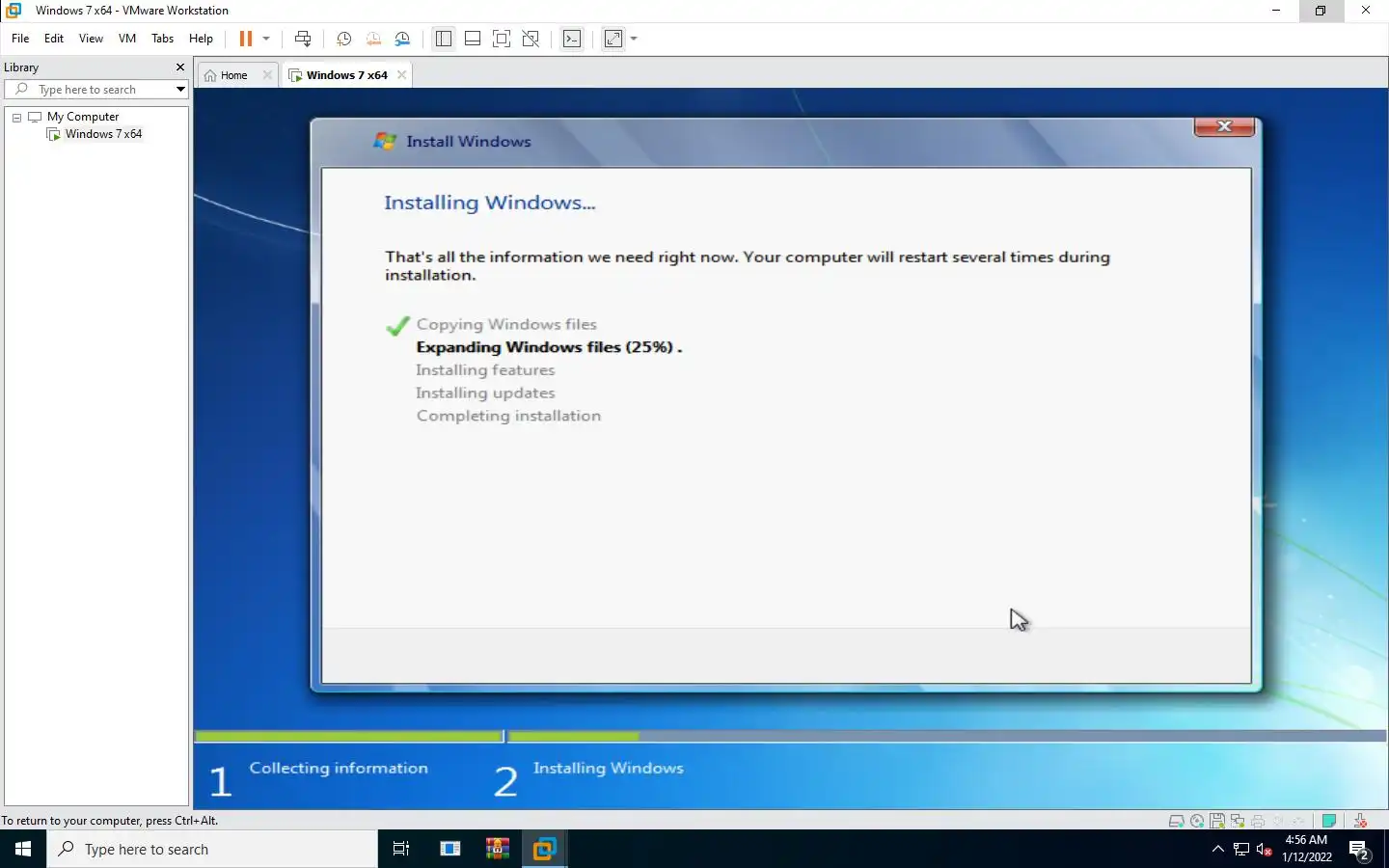The width and height of the screenshot is (1389, 868).
Task: Switch to the Home tab
Action: 233,75
